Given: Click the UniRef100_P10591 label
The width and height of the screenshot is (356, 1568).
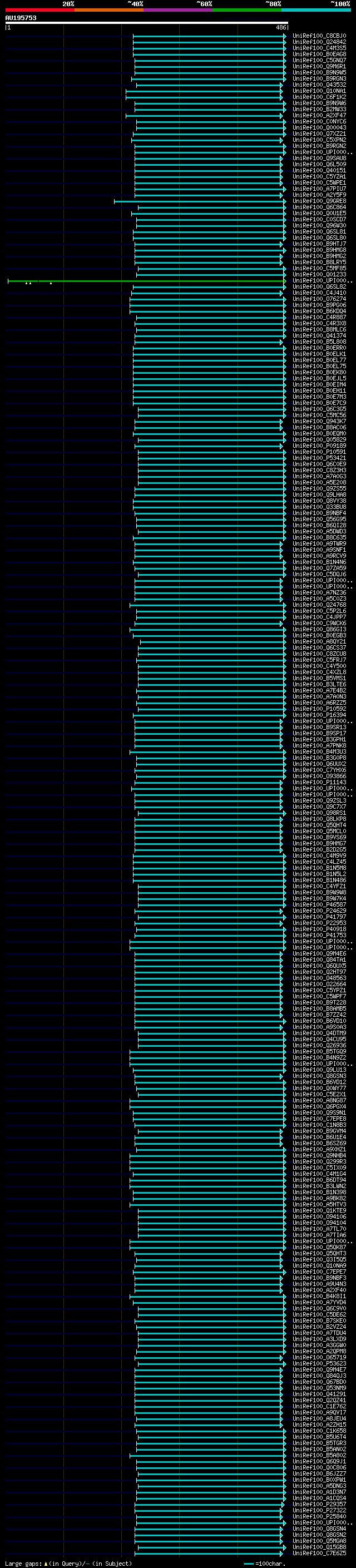Looking at the screenshot, I should (319, 452).
